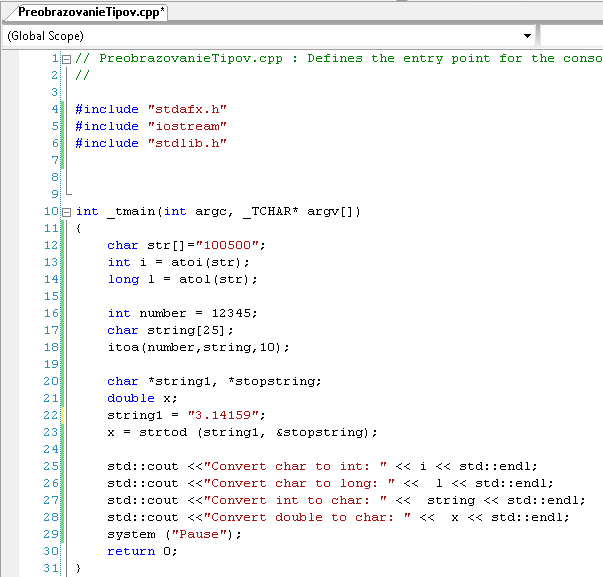603x577 pixels.
Task: Click the string1 = "3.14159" assignment
Action: (187, 415)
